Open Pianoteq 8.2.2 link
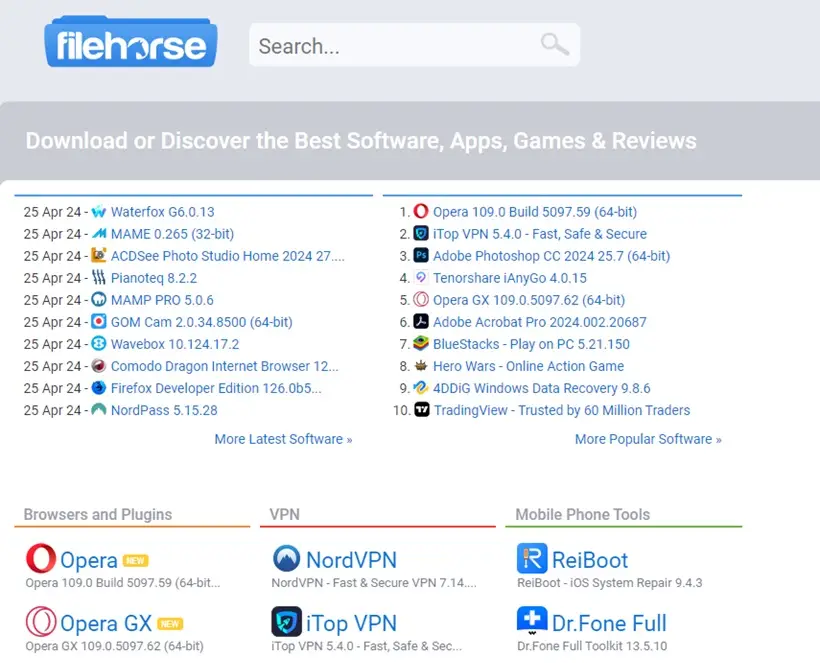Image resolution: width=820 pixels, height=663 pixels. click(x=154, y=278)
